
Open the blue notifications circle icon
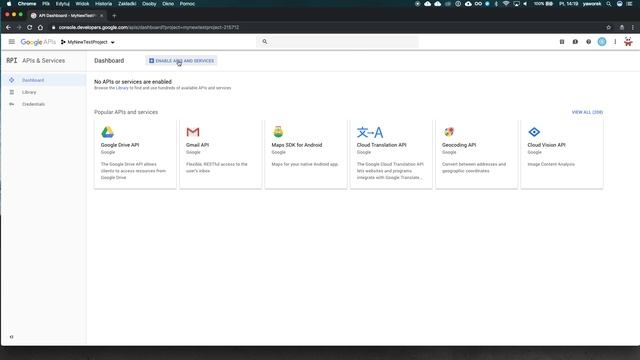(x=602, y=42)
